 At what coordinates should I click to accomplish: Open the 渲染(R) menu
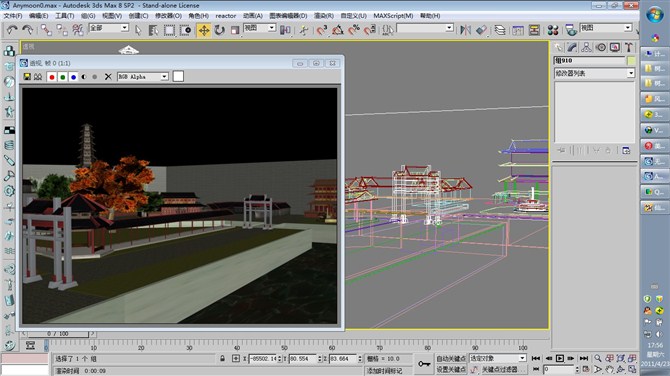[324, 16]
